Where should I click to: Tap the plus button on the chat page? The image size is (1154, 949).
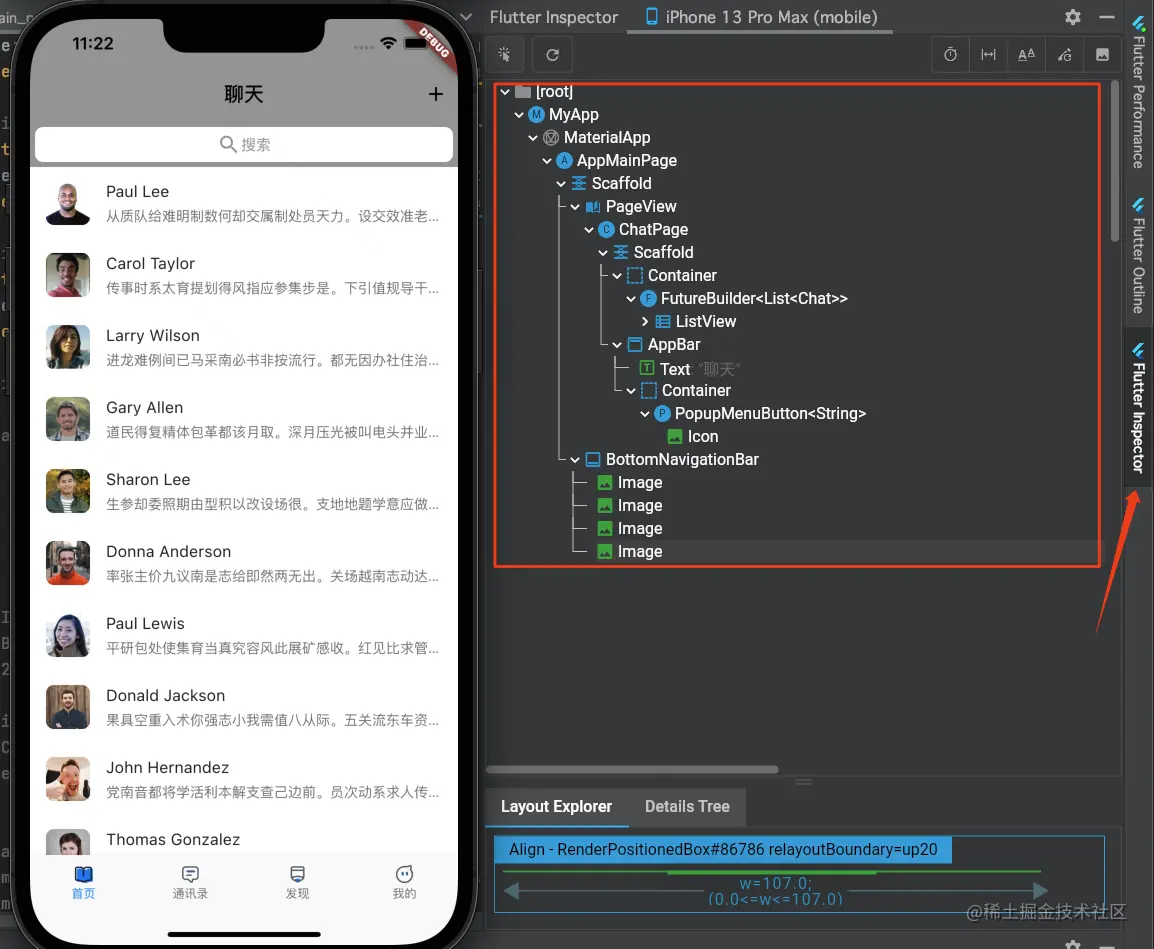pos(435,94)
